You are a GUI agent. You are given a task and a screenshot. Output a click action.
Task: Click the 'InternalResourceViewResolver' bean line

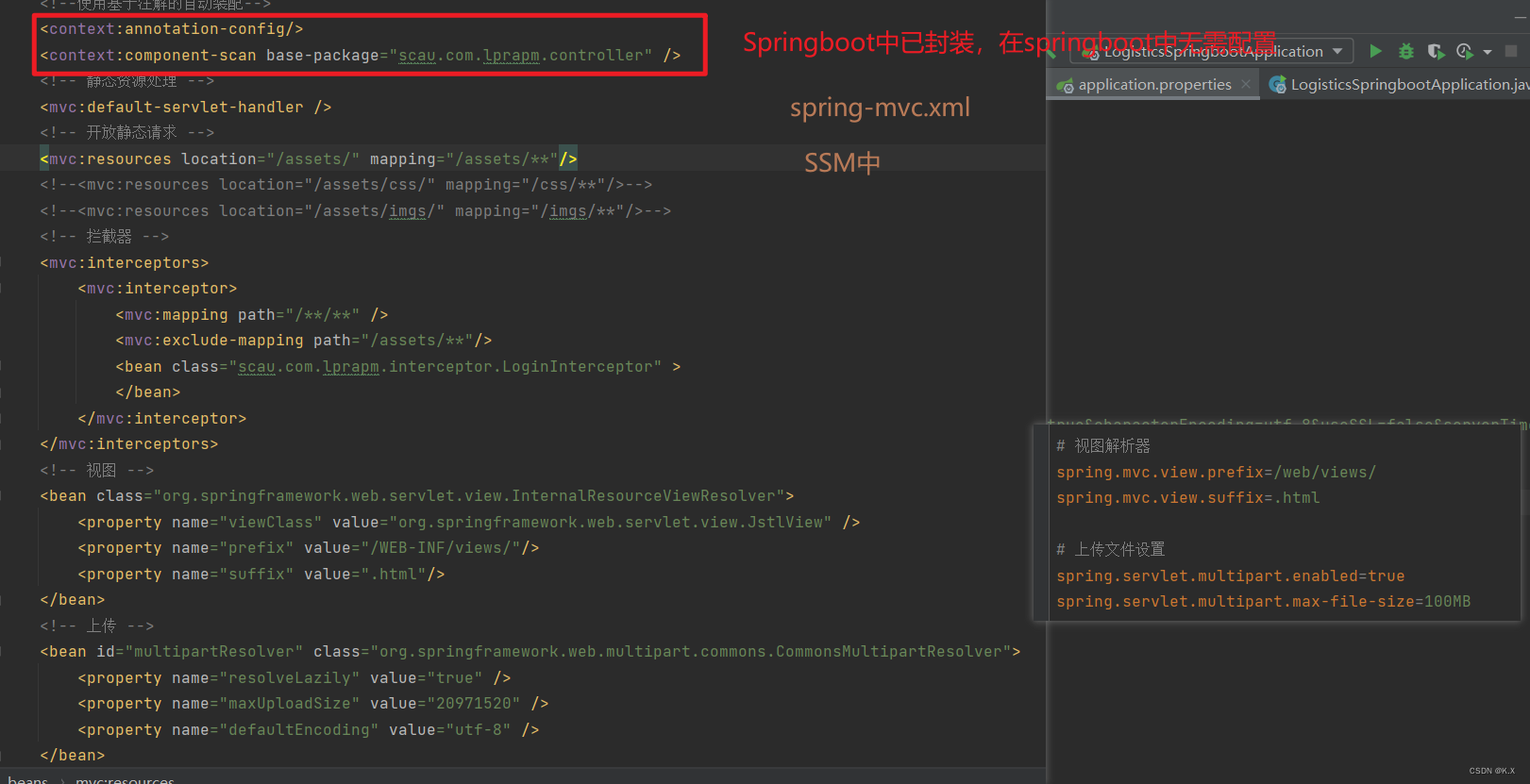tap(417, 496)
